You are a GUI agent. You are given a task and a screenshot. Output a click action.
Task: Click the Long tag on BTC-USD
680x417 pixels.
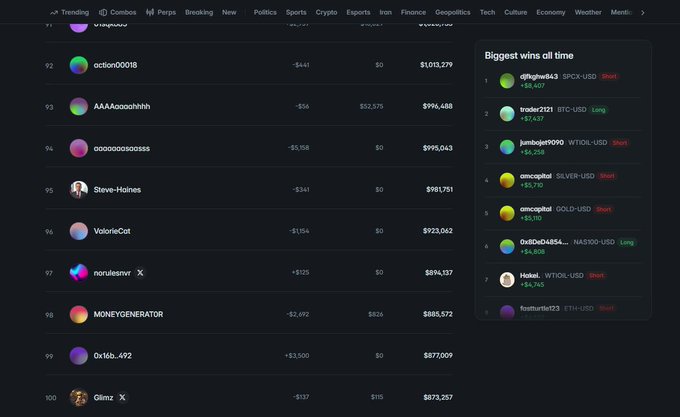pos(598,110)
